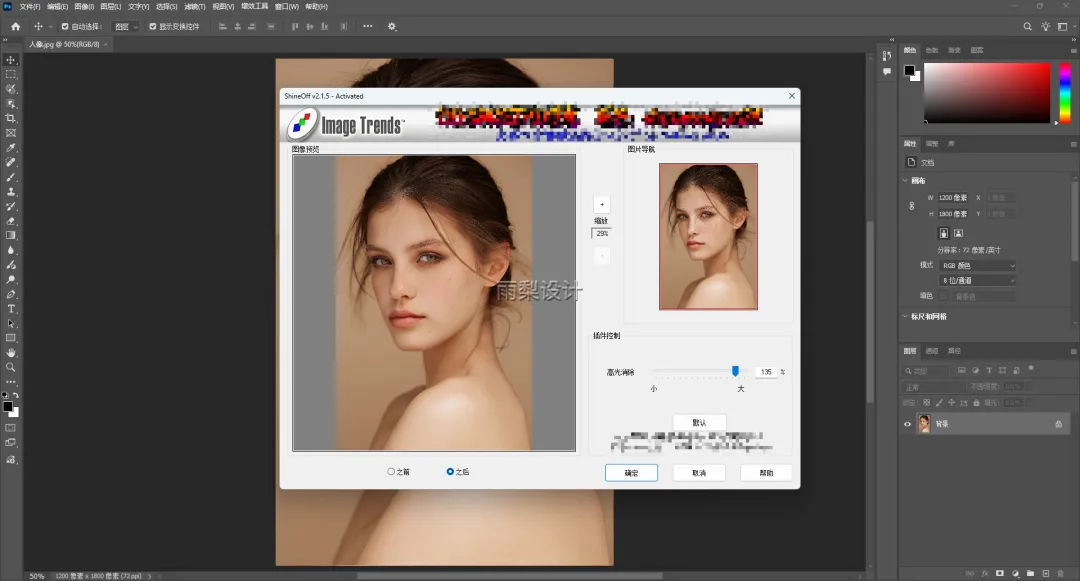1080x581 pixels.
Task: Open the RGB 颜色 mode dropdown
Action: coord(978,265)
